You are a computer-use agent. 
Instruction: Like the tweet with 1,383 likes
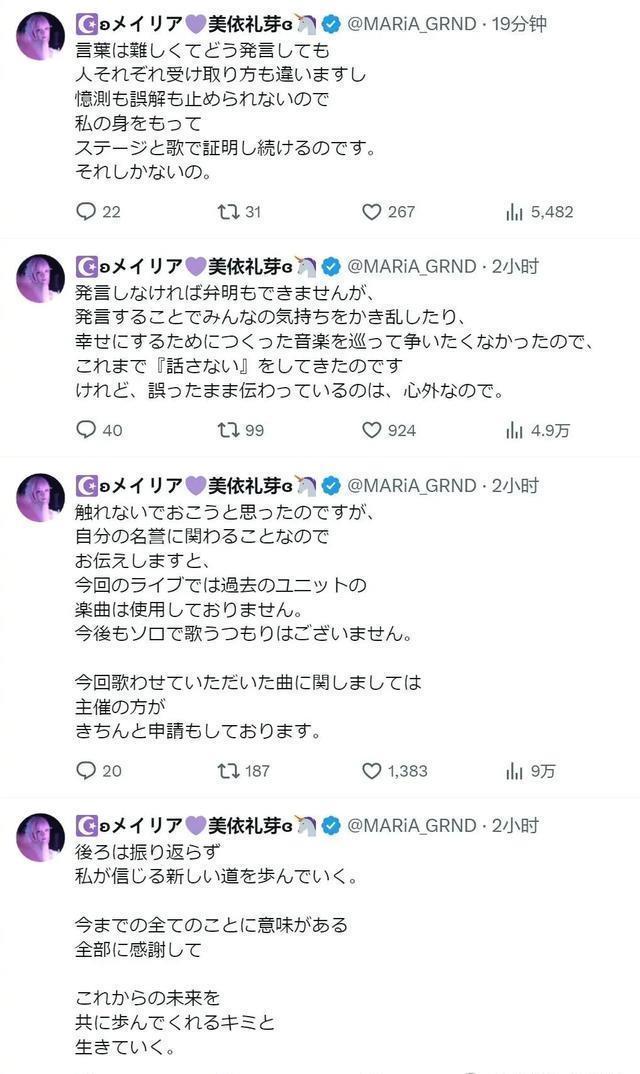click(372, 770)
